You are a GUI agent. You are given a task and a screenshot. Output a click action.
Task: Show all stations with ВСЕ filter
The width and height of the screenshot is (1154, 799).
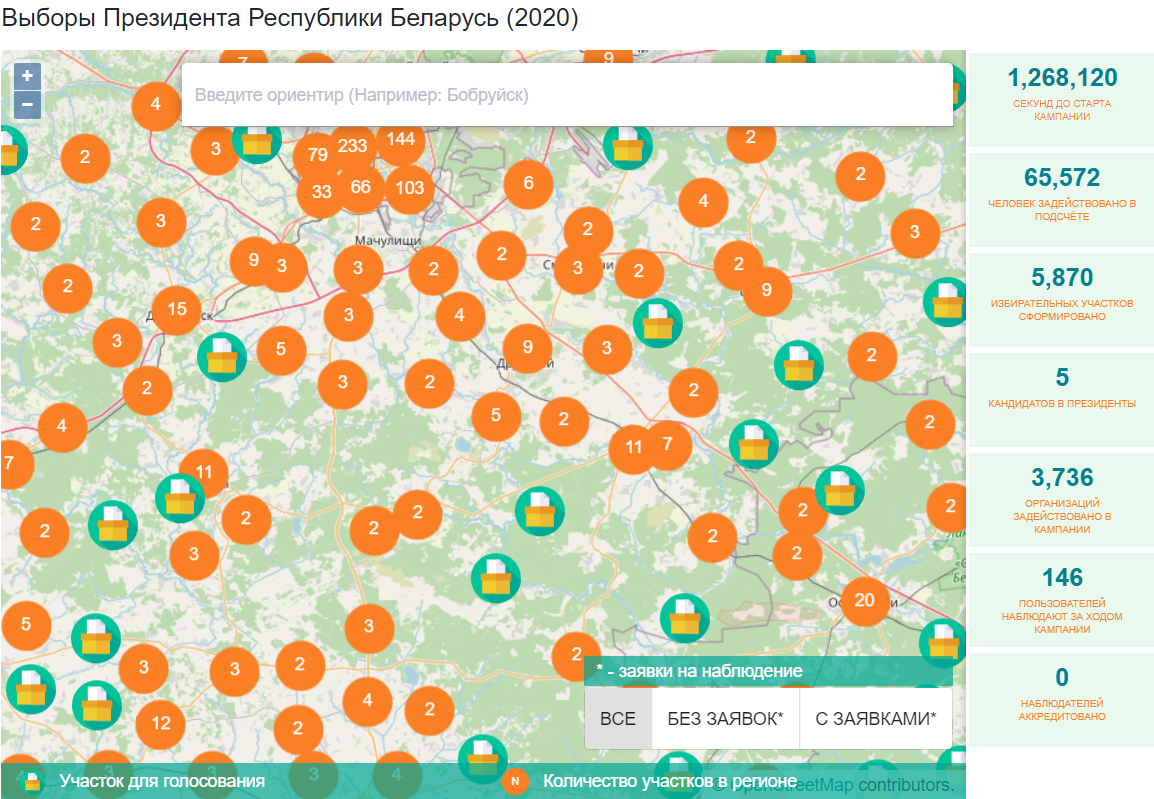point(618,718)
